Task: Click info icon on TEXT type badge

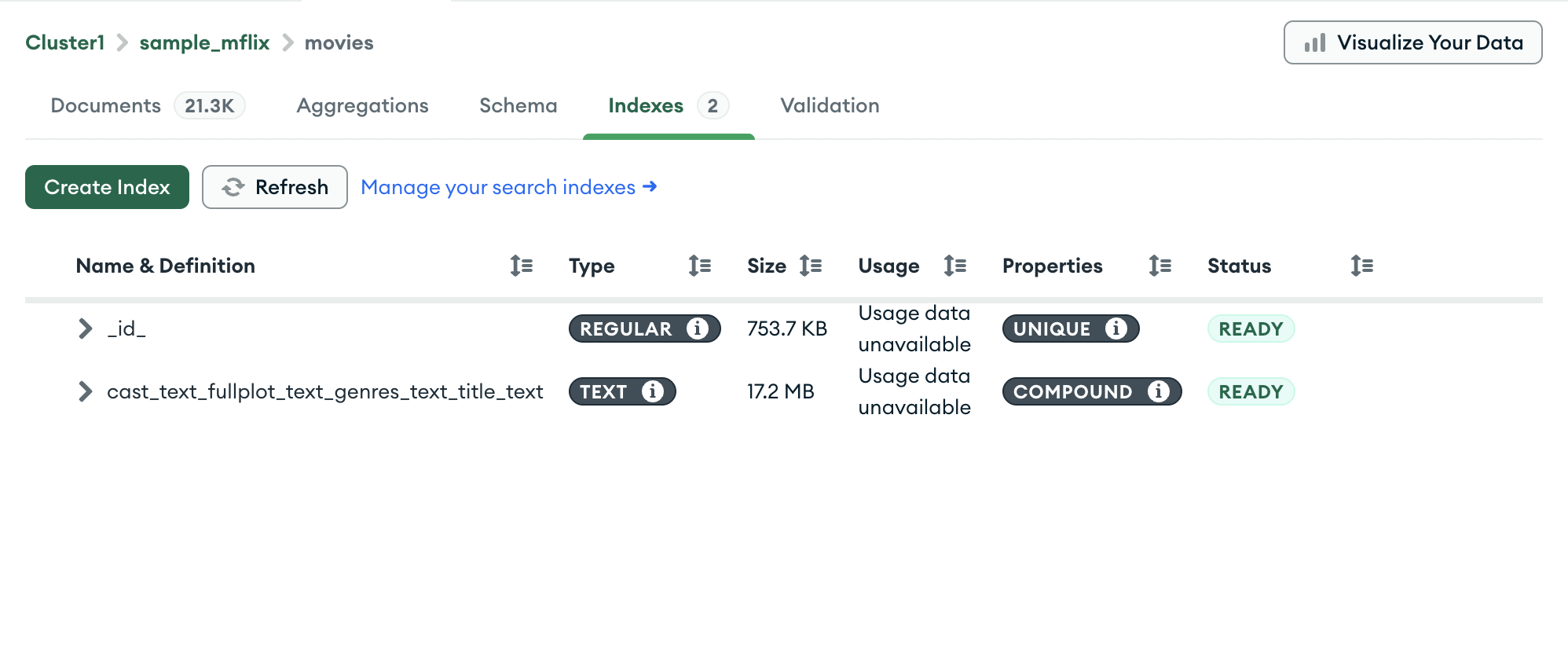Action: [652, 391]
